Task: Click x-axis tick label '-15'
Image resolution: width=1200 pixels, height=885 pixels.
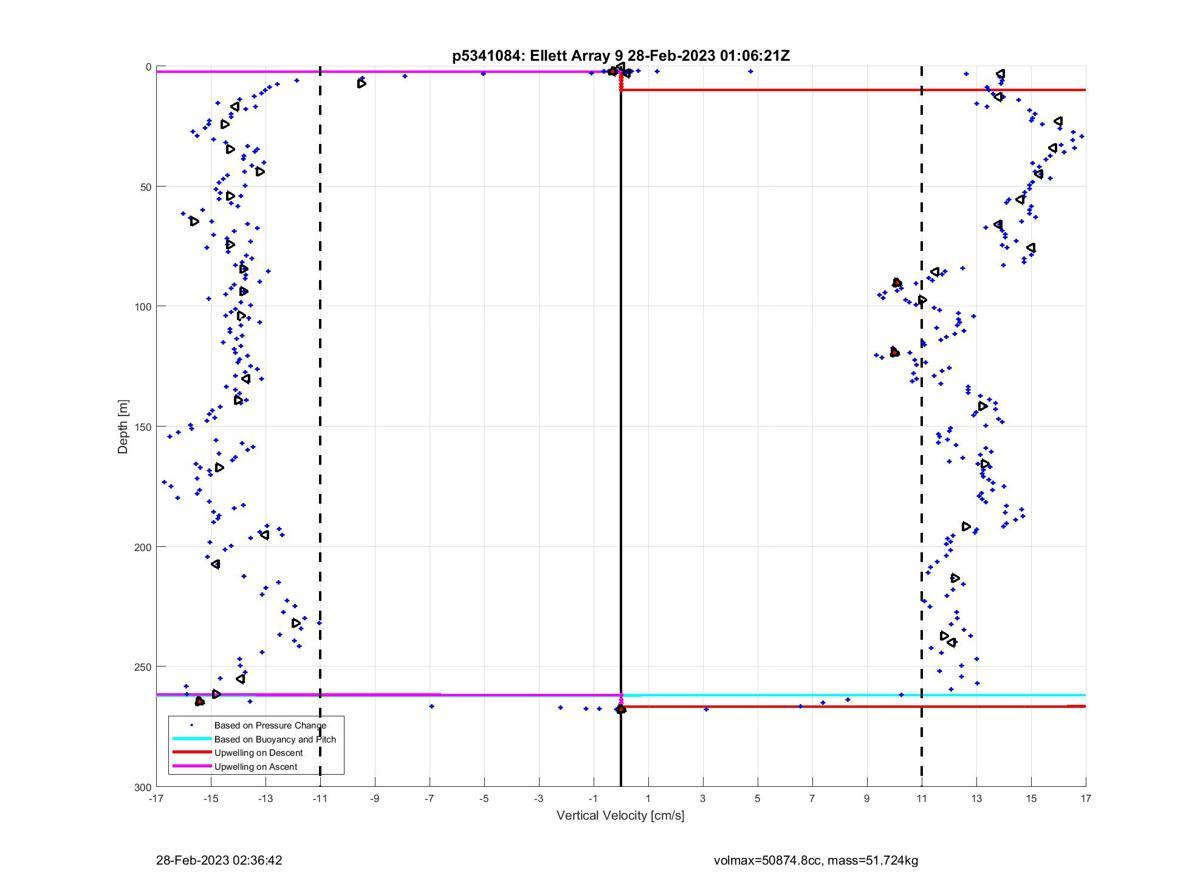Action: (x=211, y=798)
